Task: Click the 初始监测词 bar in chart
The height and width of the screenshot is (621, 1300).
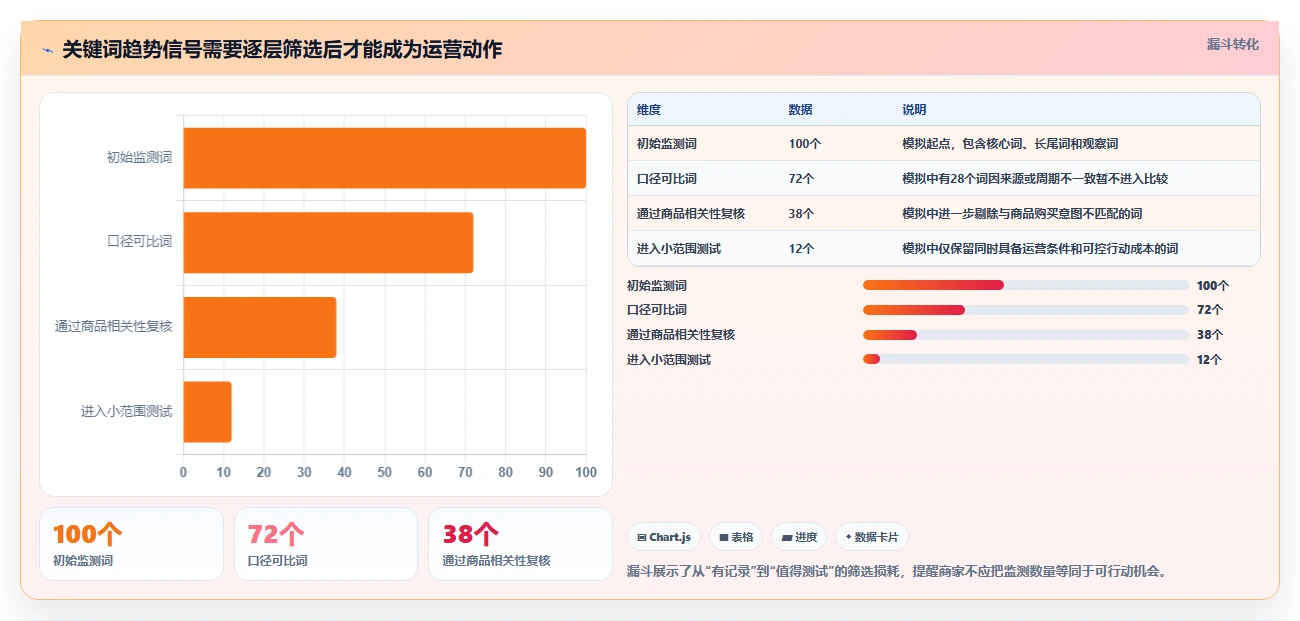Action: click(x=384, y=158)
